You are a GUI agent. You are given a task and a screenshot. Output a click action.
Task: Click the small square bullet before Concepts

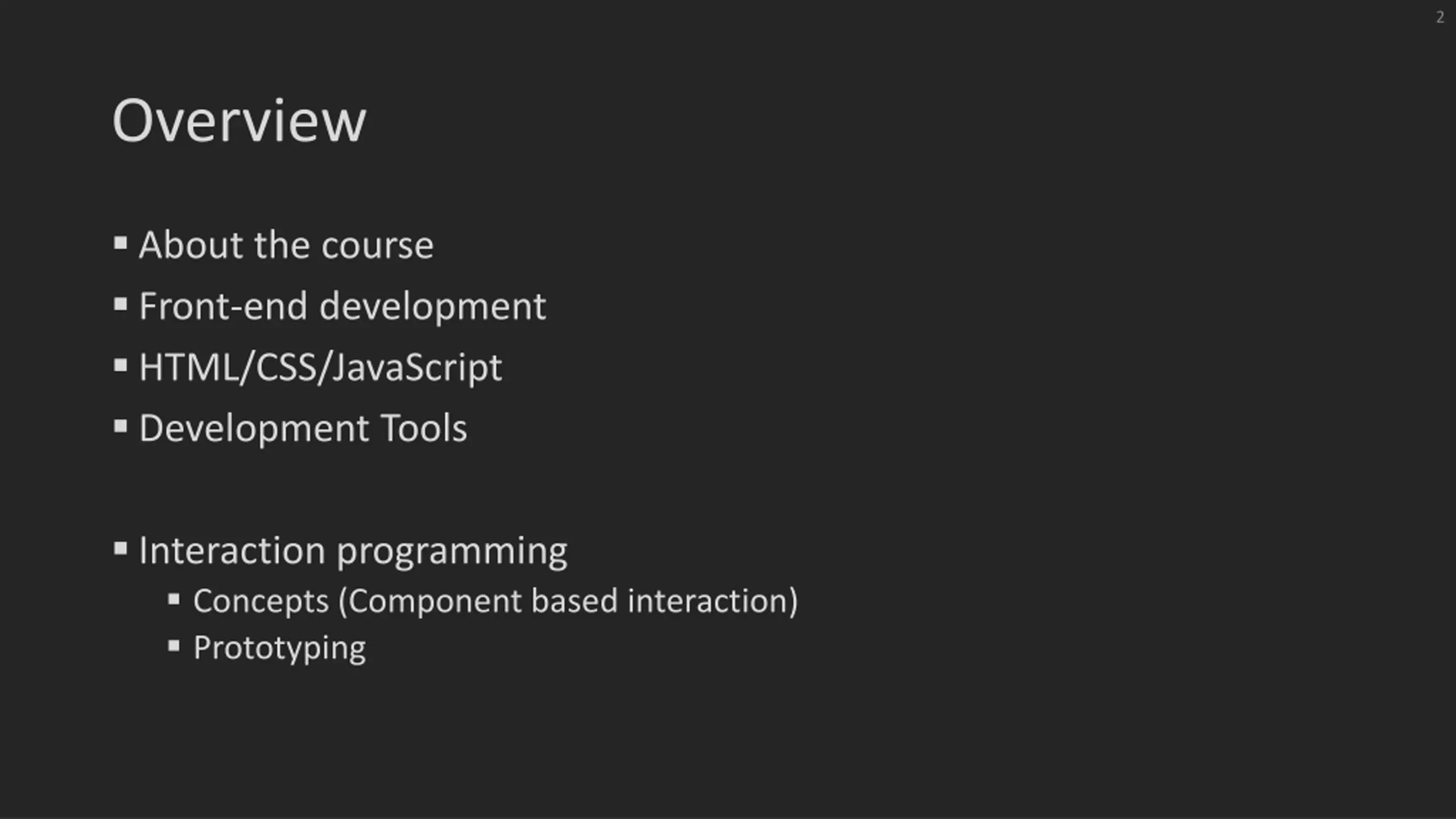pos(174,599)
